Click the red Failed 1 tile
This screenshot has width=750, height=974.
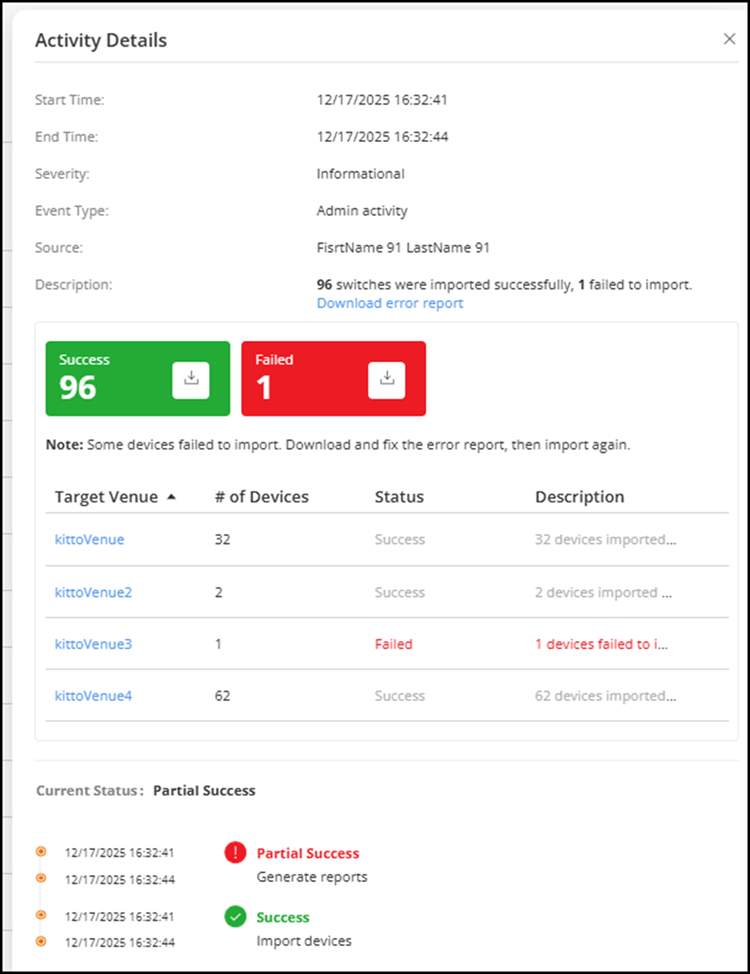coord(300,379)
